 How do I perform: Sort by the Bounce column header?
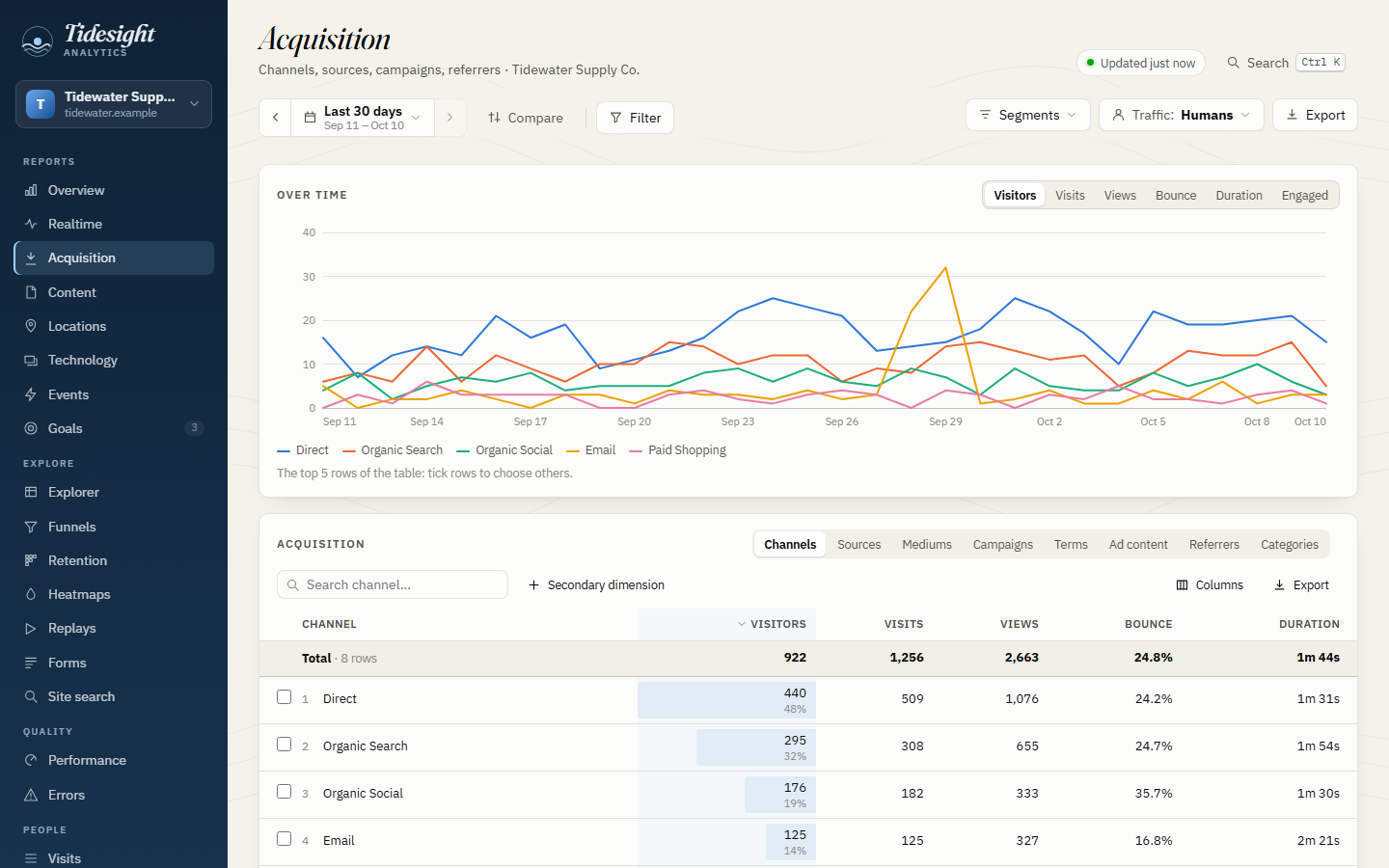click(x=1148, y=624)
